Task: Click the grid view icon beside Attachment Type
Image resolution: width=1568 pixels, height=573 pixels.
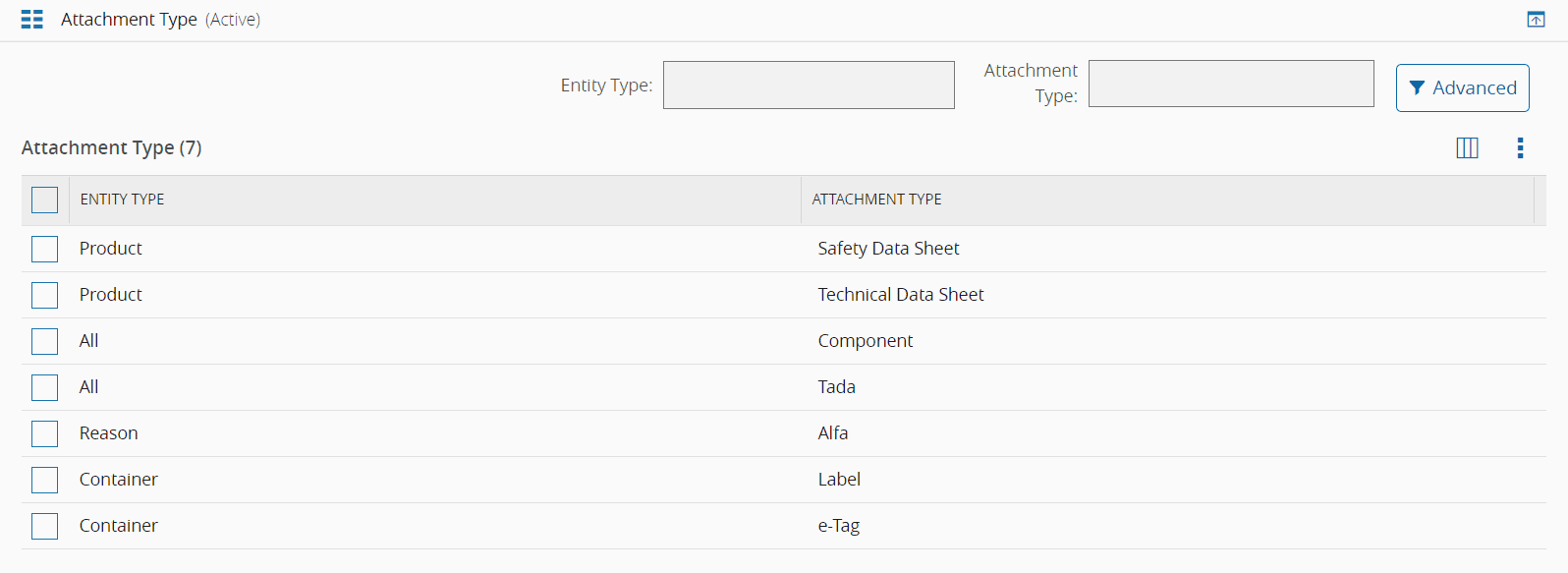Action: [x=31, y=20]
